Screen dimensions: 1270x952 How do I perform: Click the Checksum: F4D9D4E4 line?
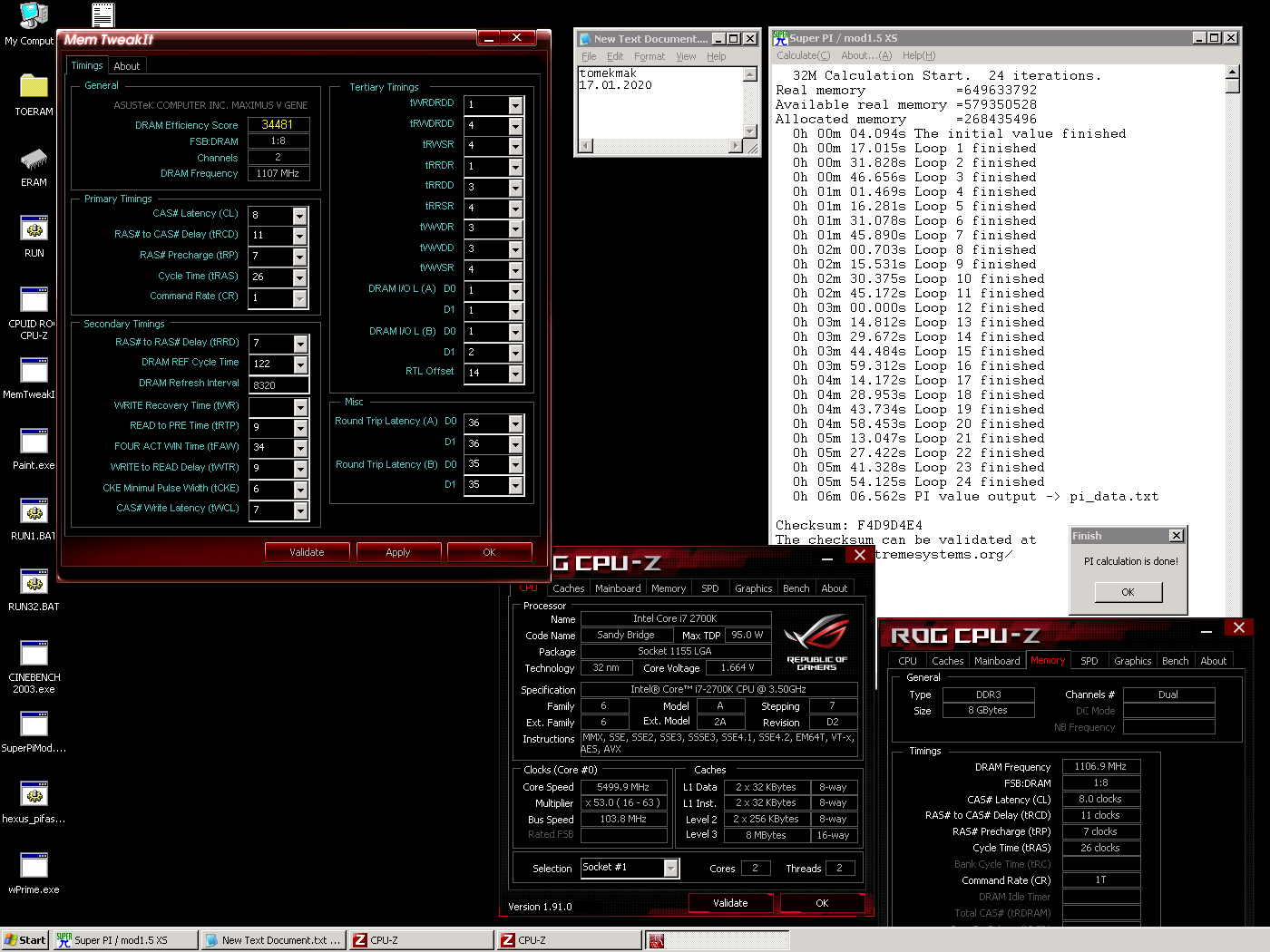pos(849,525)
